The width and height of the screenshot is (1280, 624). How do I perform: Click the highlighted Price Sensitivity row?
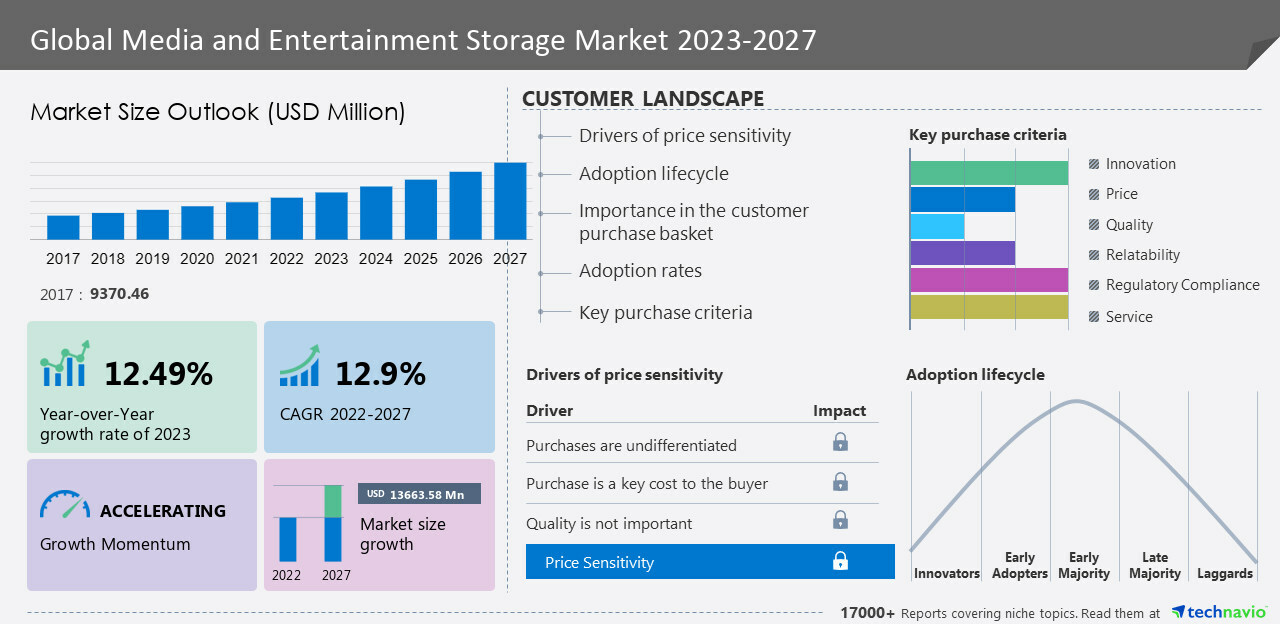point(710,562)
